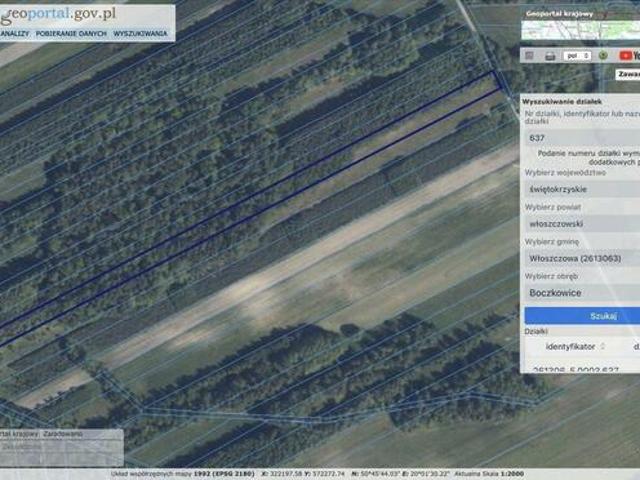Image resolution: width=640 pixels, height=480 pixels.
Task: Click the geoportal.gov.pl logo
Action: [58, 14]
